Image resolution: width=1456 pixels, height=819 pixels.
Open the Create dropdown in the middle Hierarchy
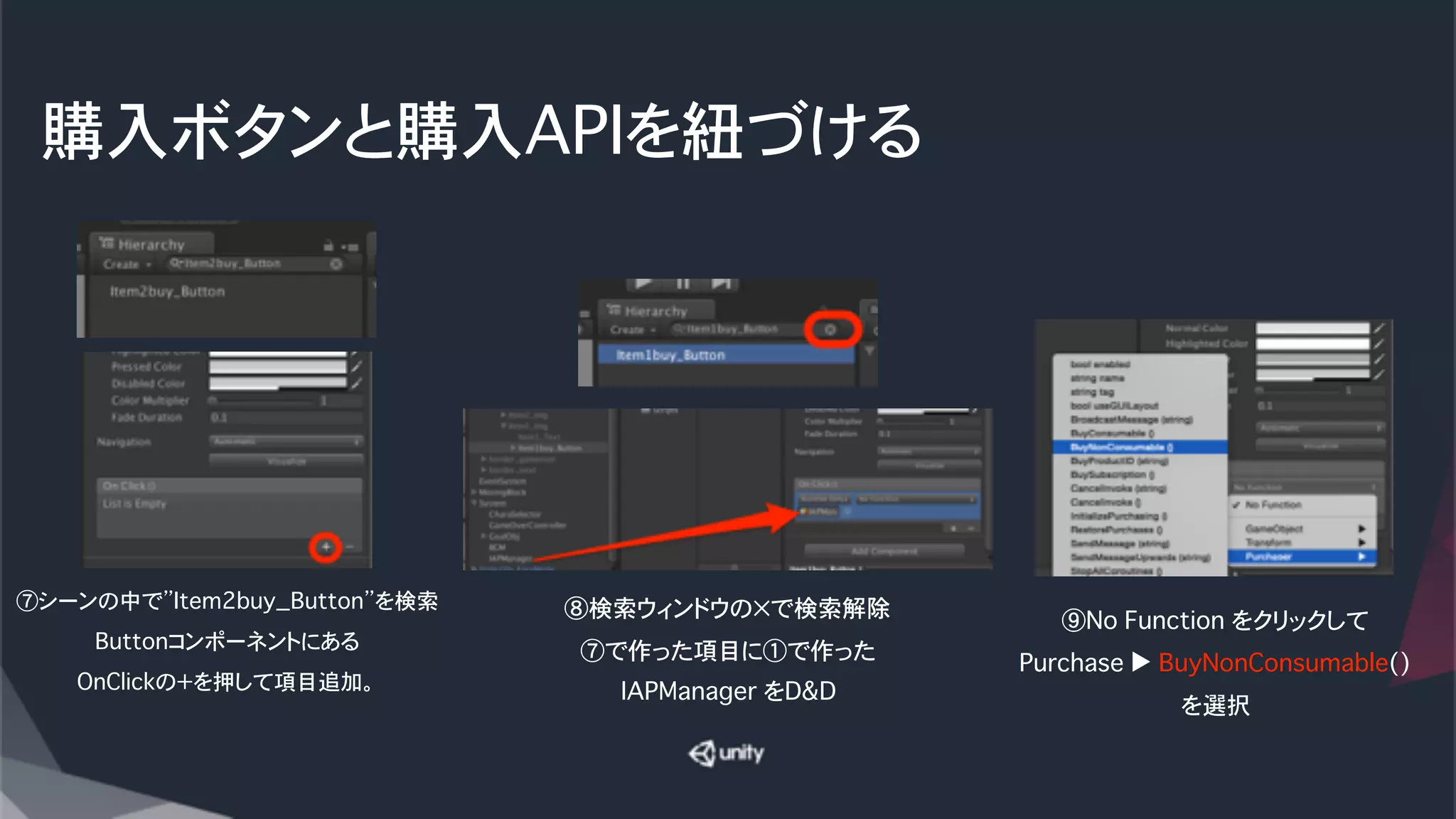(633, 330)
